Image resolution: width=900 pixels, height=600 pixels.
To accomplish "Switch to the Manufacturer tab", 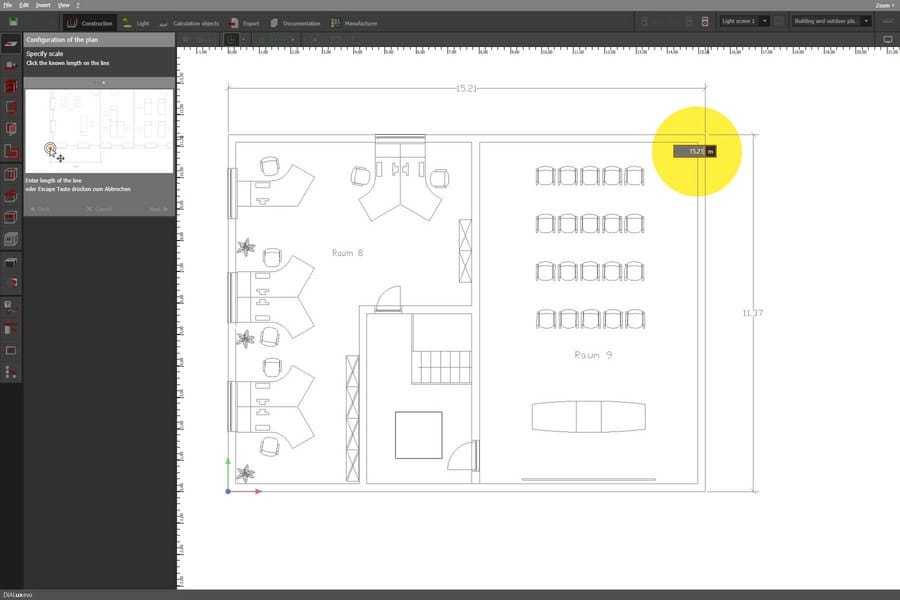I will pos(354,24).
